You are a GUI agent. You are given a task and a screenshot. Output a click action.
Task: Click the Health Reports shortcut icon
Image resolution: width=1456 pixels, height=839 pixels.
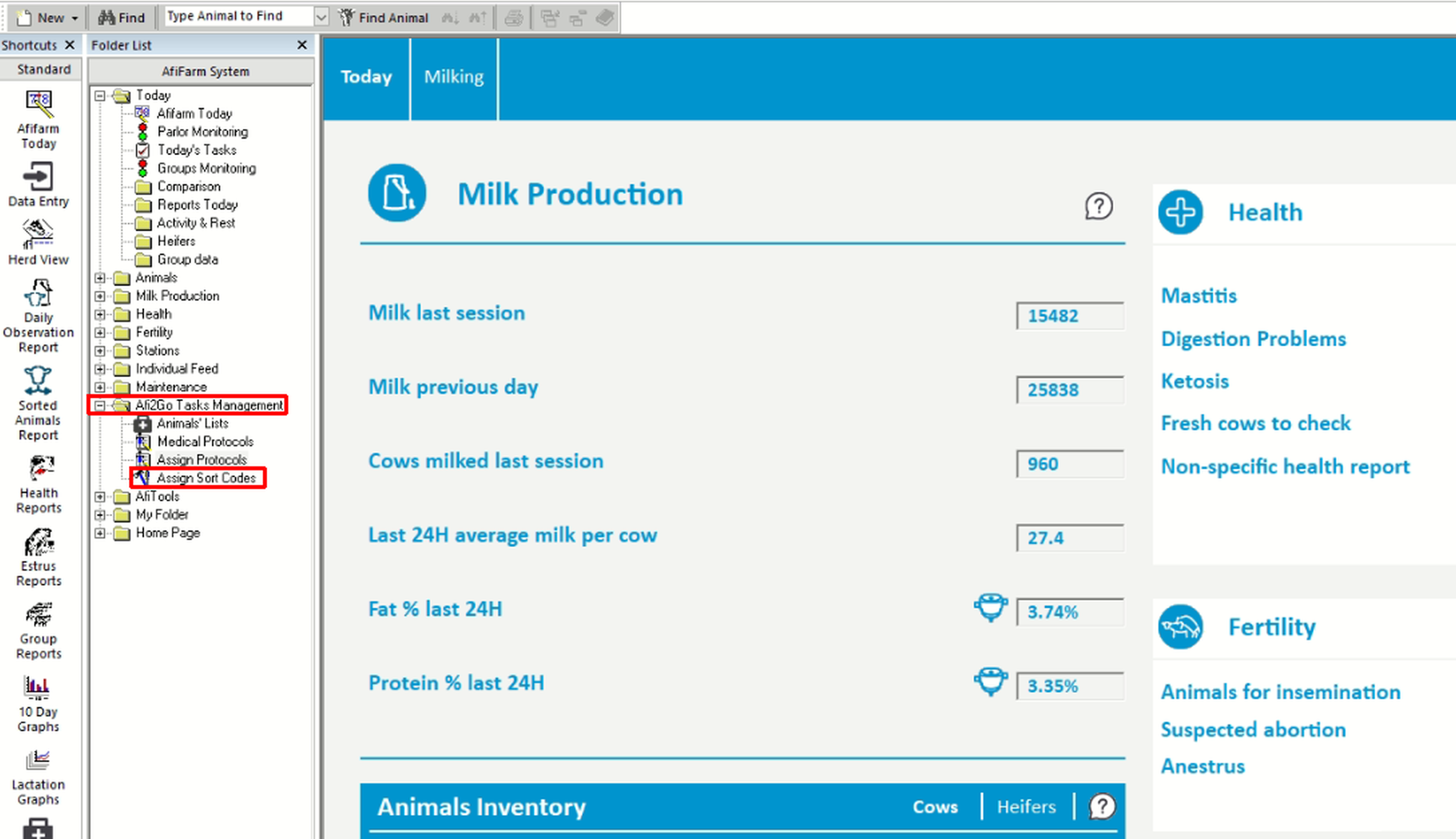(38, 469)
